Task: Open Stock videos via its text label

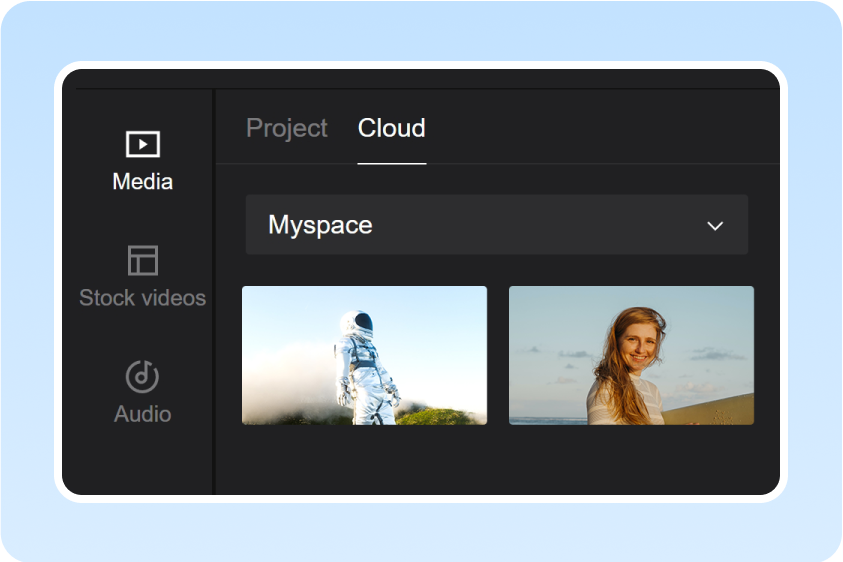Action: coord(143,298)
